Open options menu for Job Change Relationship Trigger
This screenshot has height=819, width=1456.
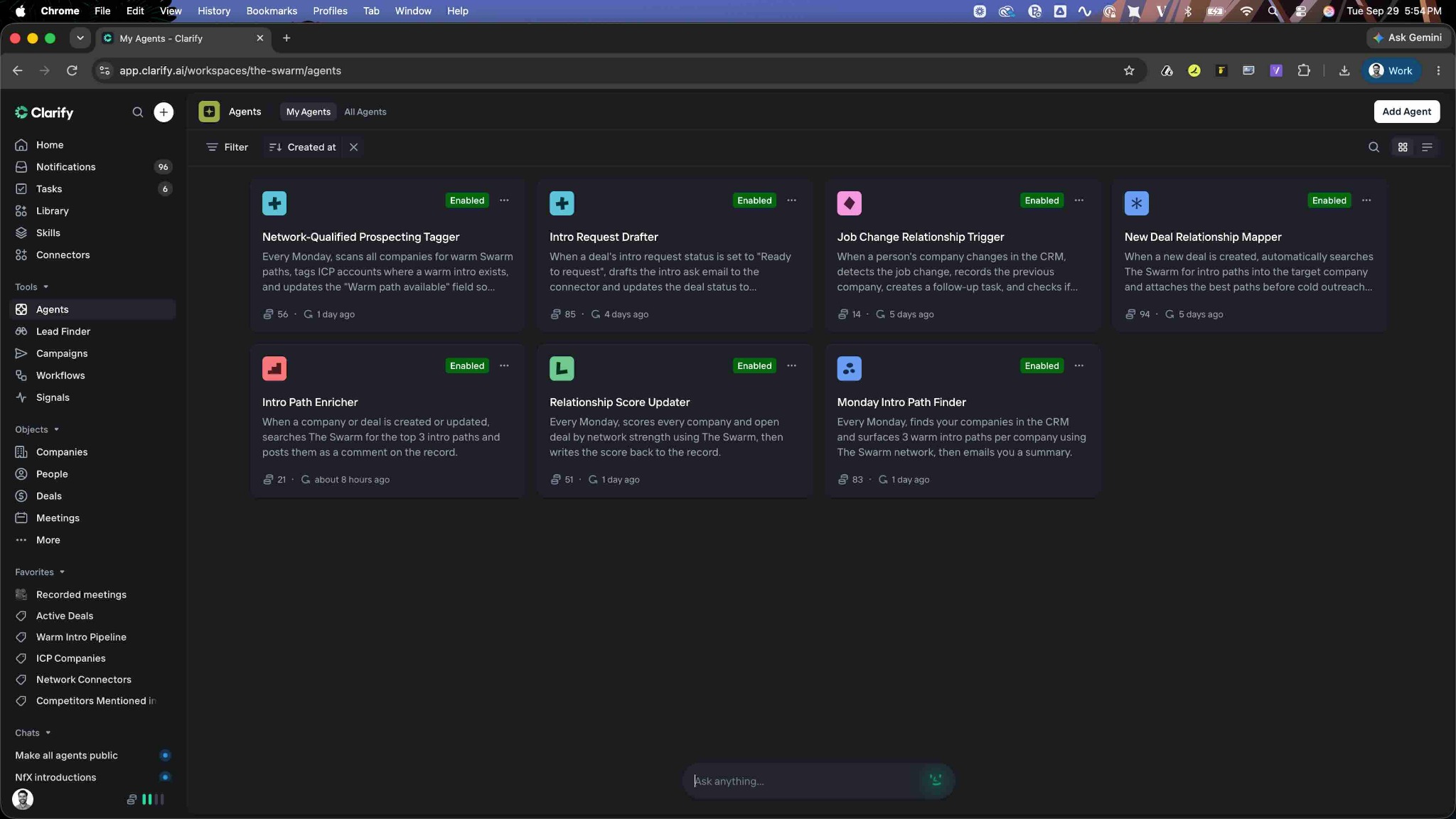click(x=1078, y=200)
